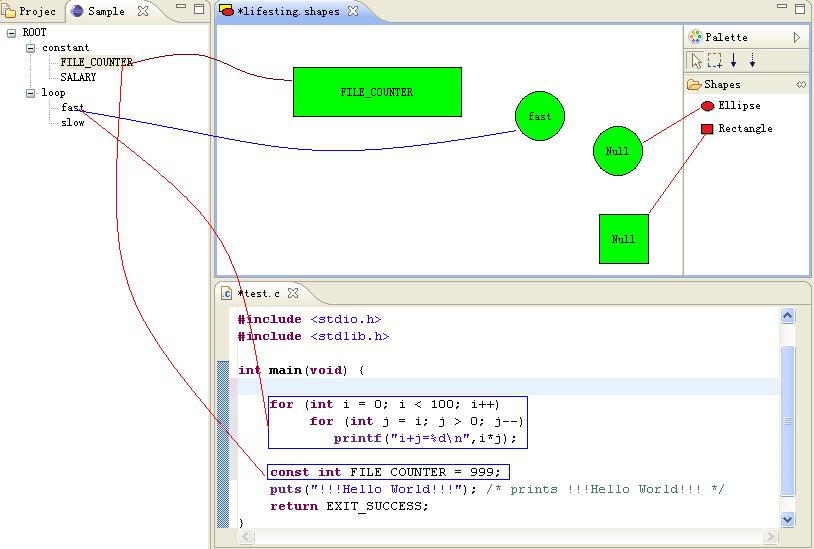Click the Shapes drawer header label
Screen dimensions: 814x549
[722, 84]
